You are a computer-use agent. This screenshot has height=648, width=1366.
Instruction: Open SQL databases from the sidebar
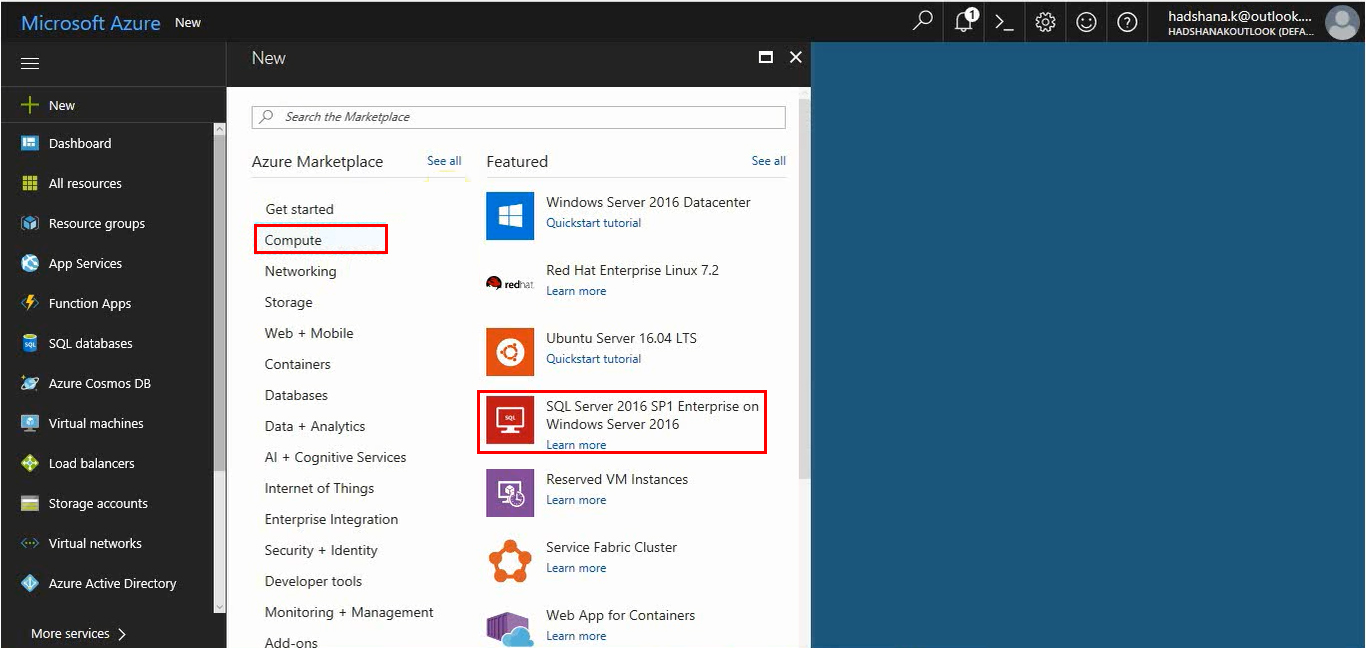(x=88, y=343)
